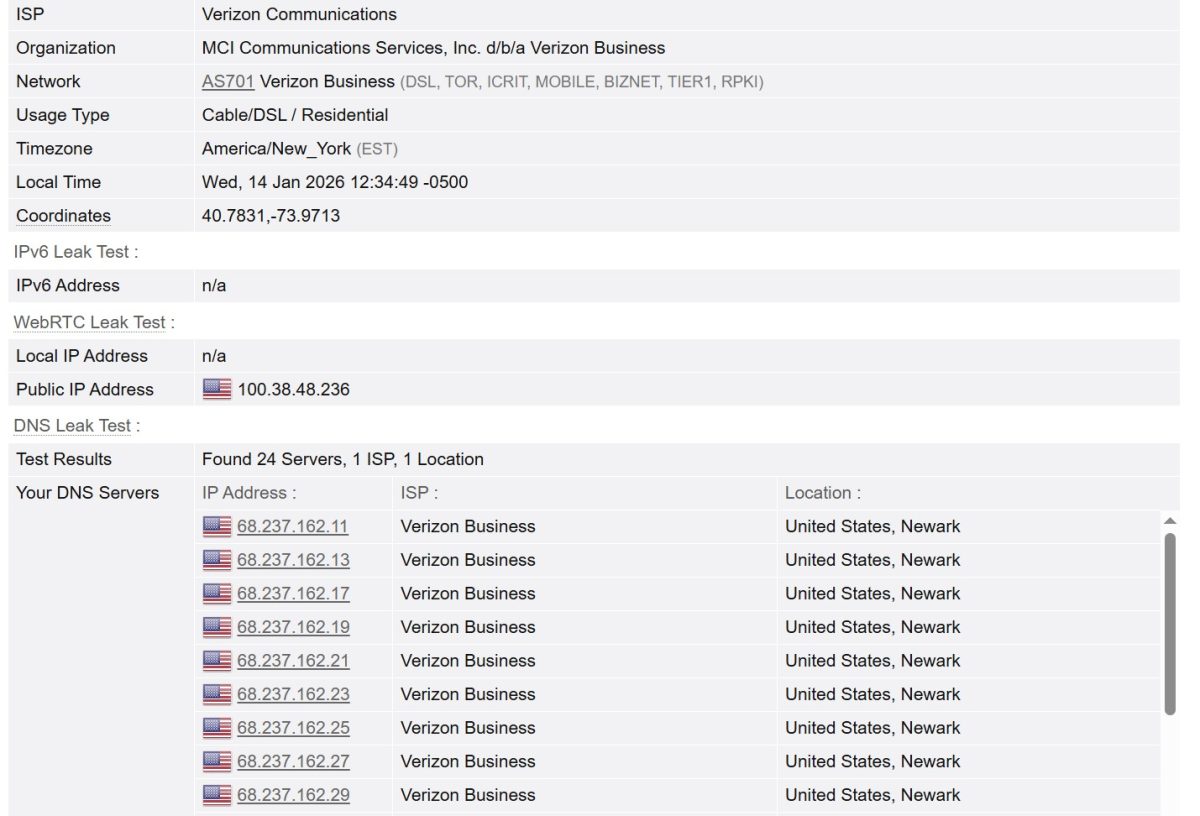Open DNS server link 68.237.162.19
This screenshot has height=816, width=1200.
click(293, 627)
